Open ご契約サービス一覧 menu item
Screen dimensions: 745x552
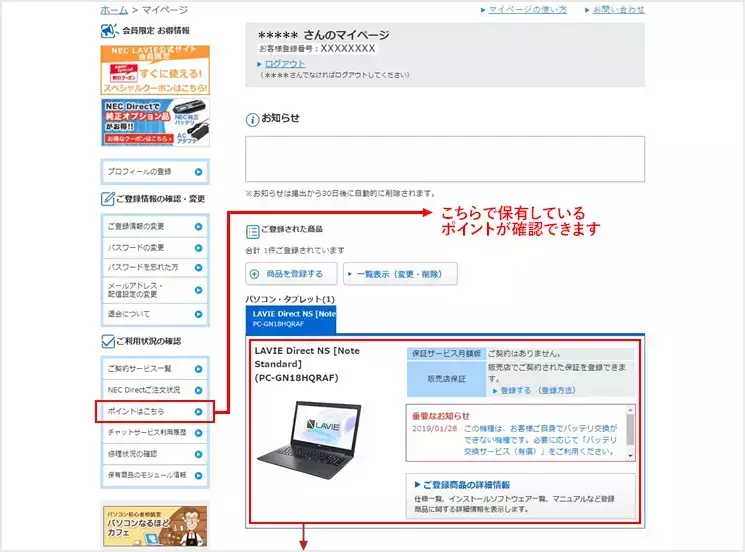click(155, 369)
